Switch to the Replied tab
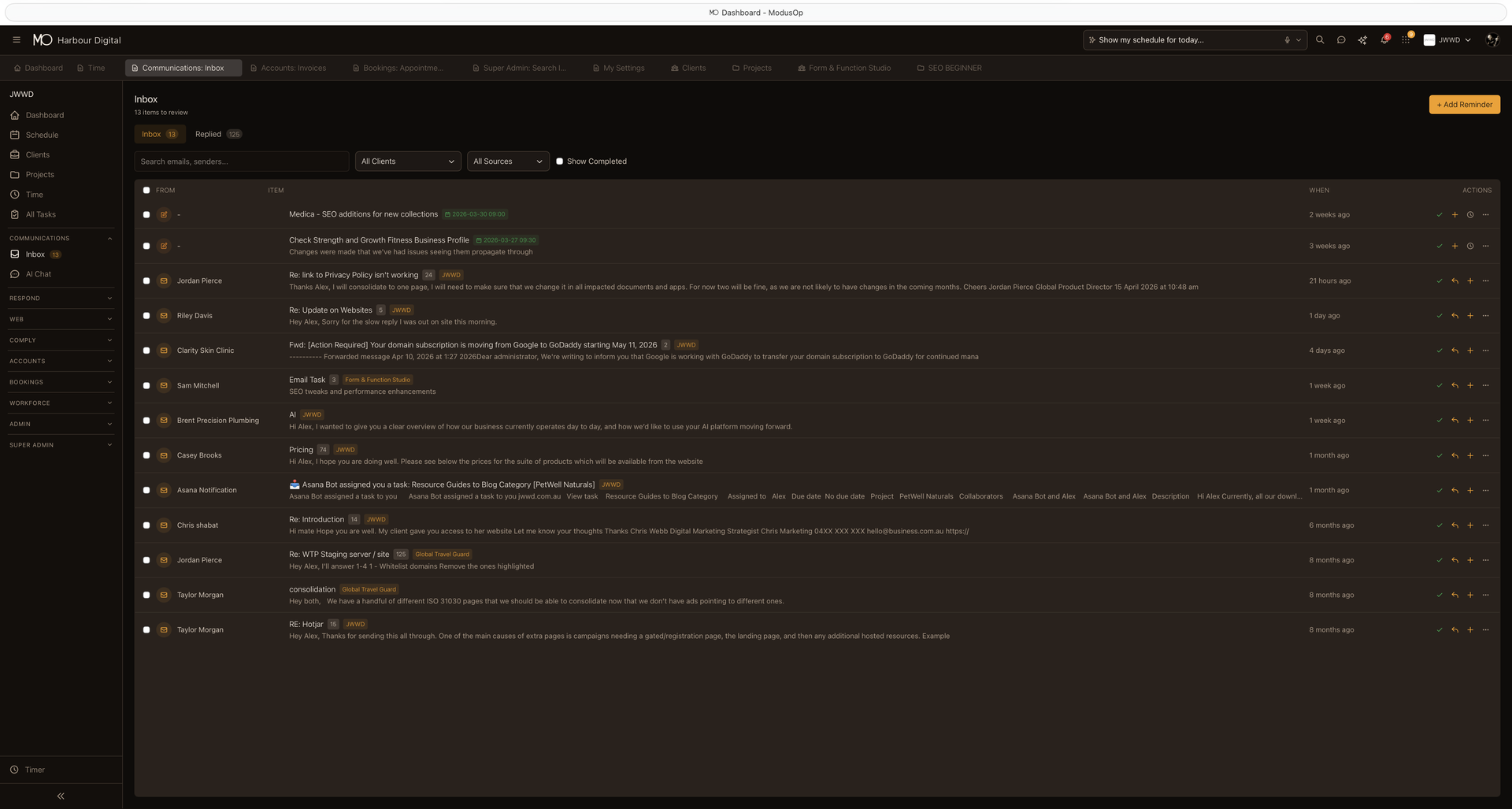 (208, 134)
